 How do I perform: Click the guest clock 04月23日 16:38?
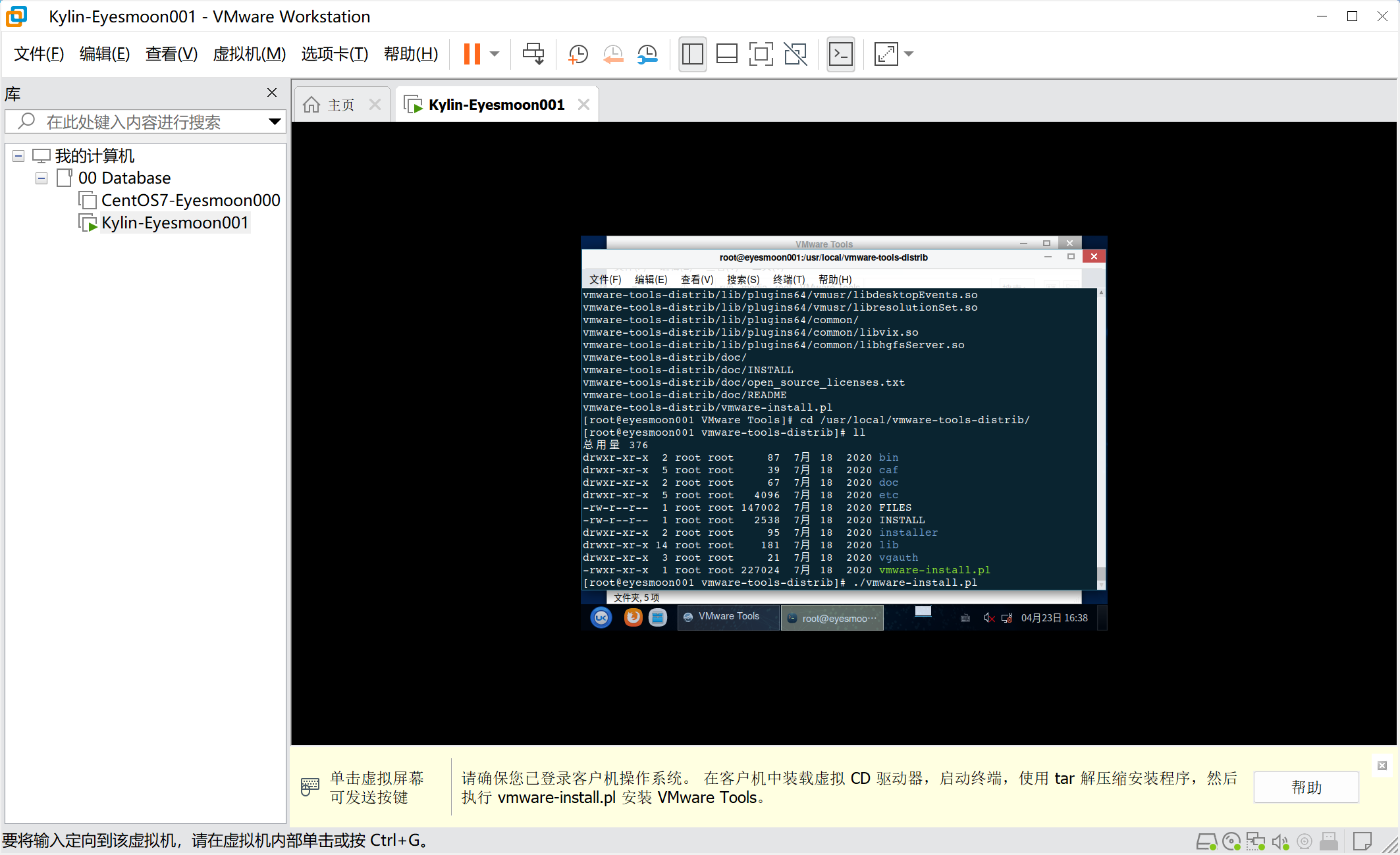[x=1054, y=618]
